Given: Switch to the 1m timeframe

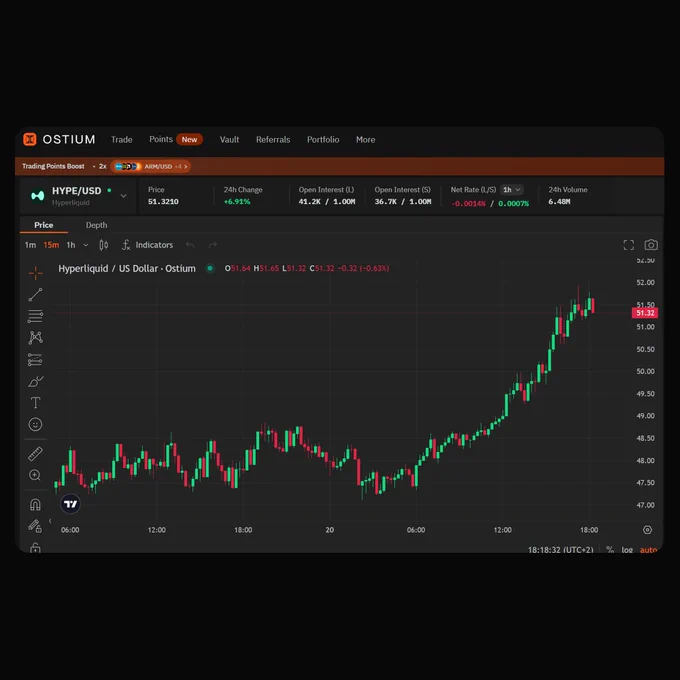Looking at the screenshot, I should pos(30,245).
